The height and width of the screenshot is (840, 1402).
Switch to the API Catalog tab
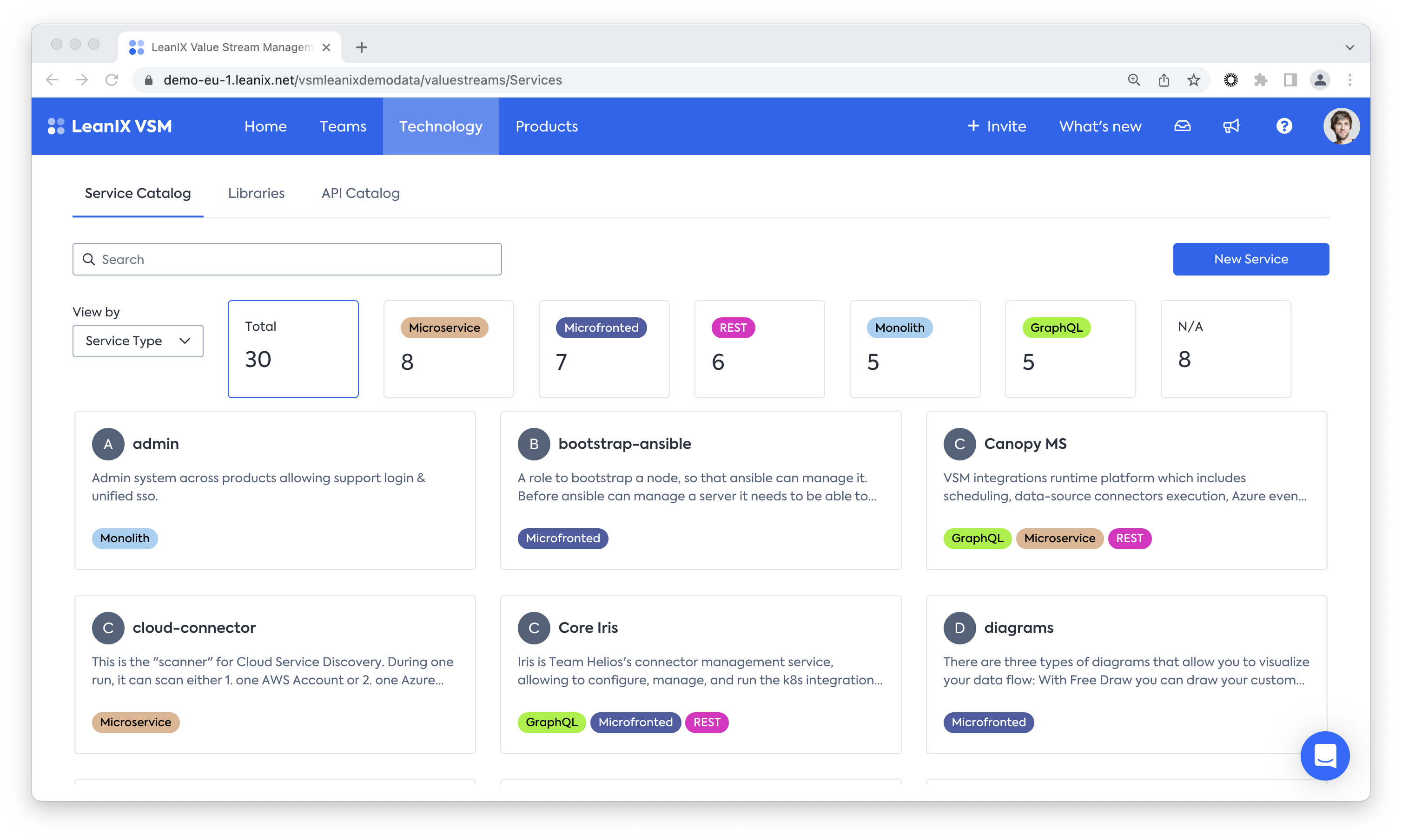tap(360, 193)
